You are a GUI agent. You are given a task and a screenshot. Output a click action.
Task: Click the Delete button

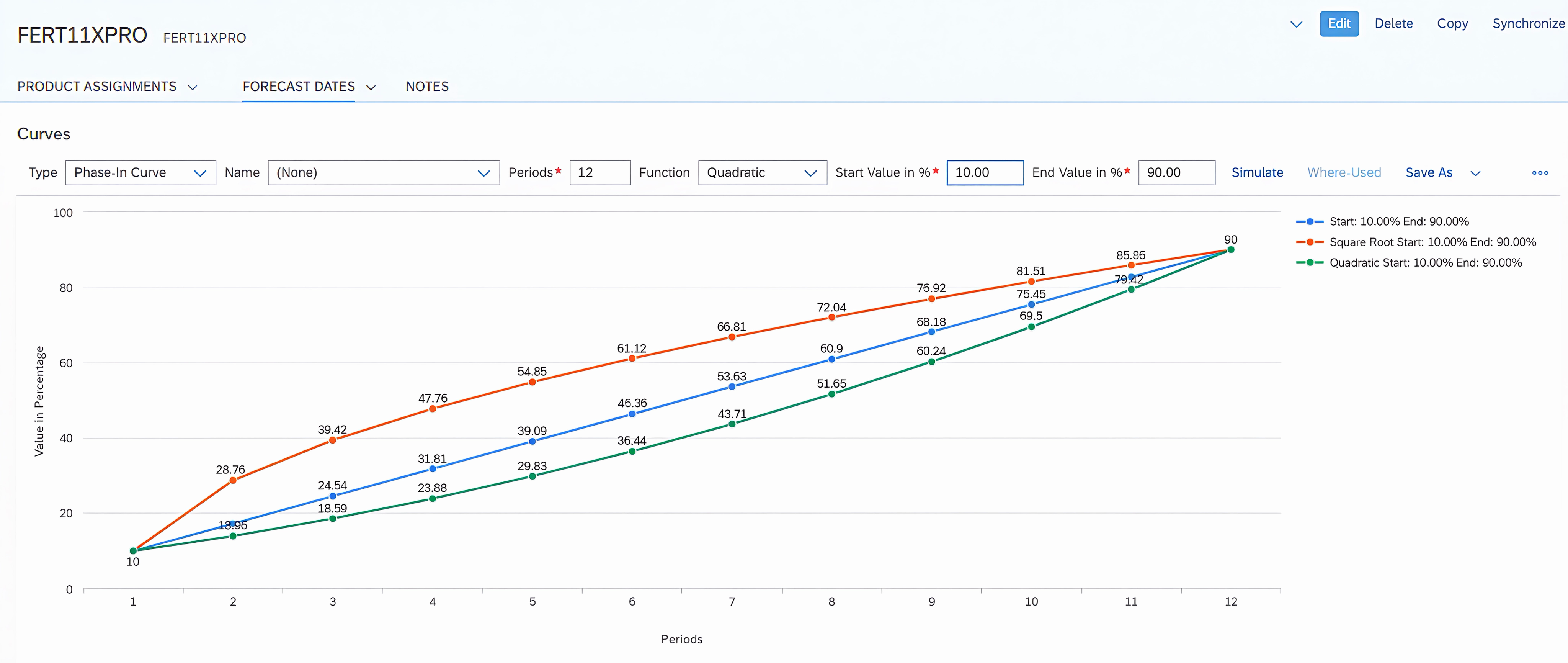point(1393,24)
